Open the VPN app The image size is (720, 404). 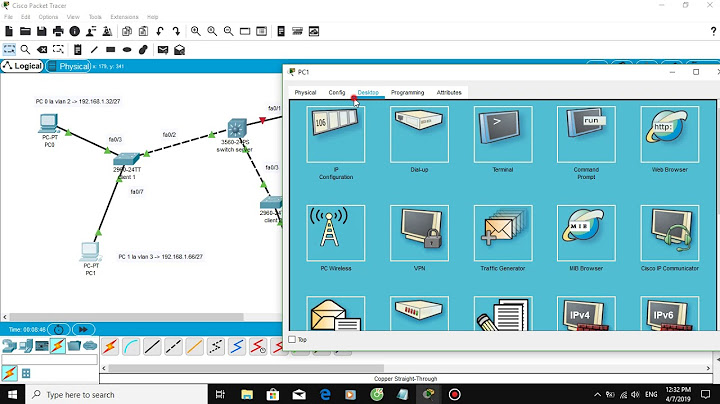click(x=419, y=233)
